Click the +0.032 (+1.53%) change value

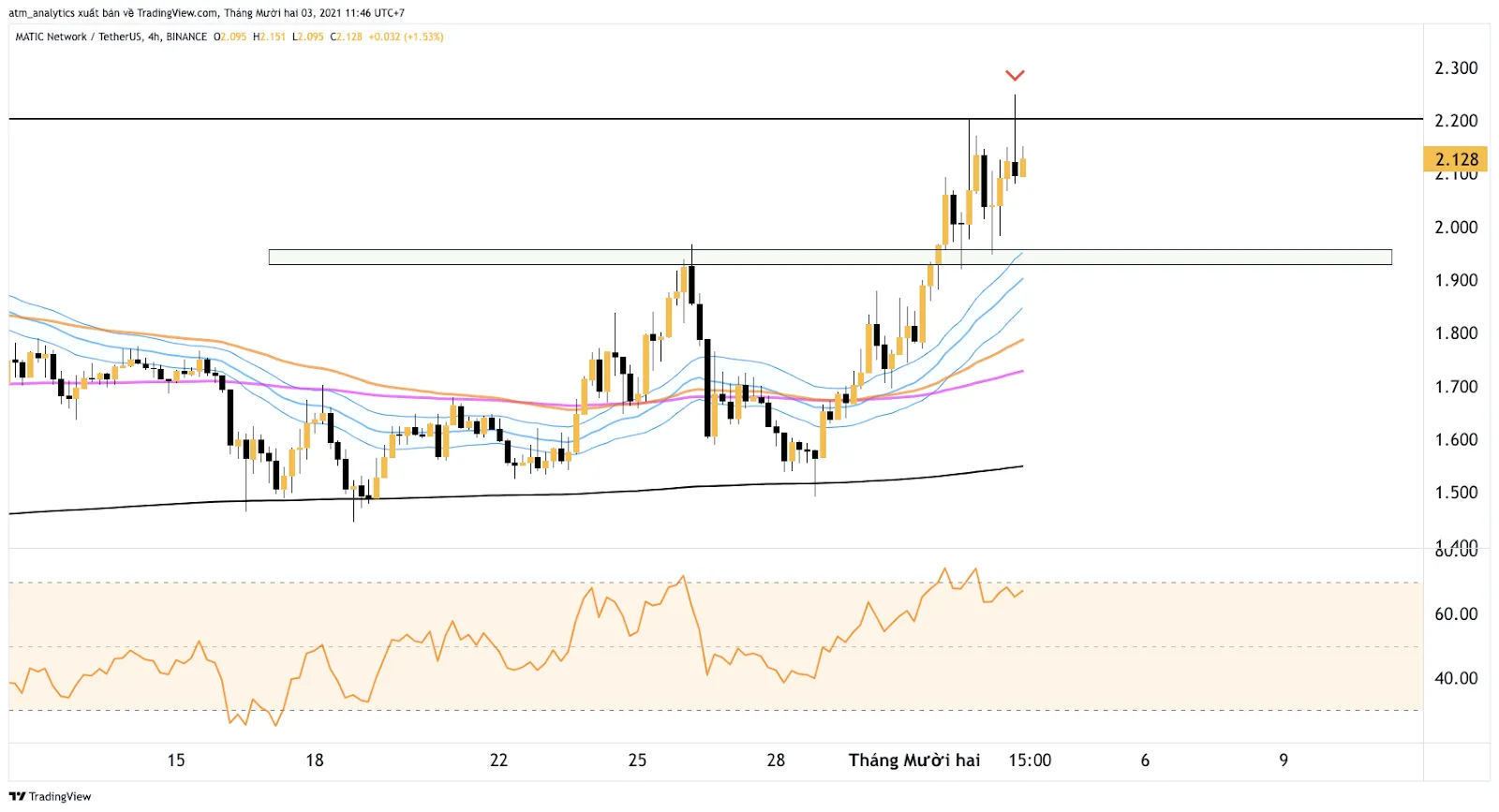tap(406, 37)
